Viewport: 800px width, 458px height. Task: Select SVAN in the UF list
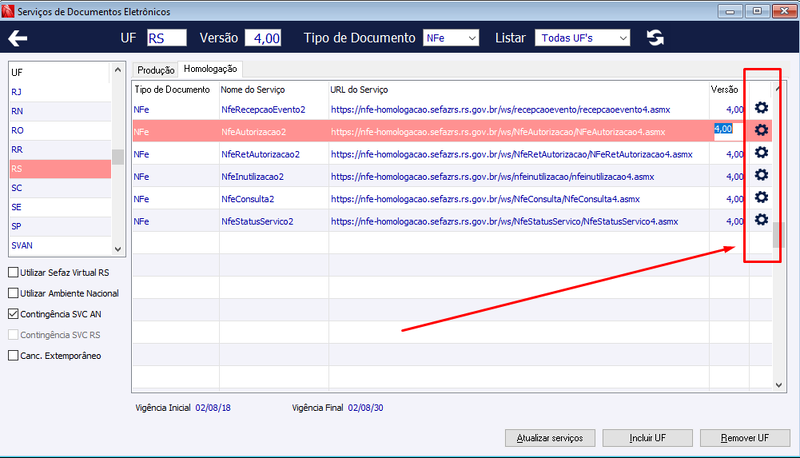(x=60, y=245)
